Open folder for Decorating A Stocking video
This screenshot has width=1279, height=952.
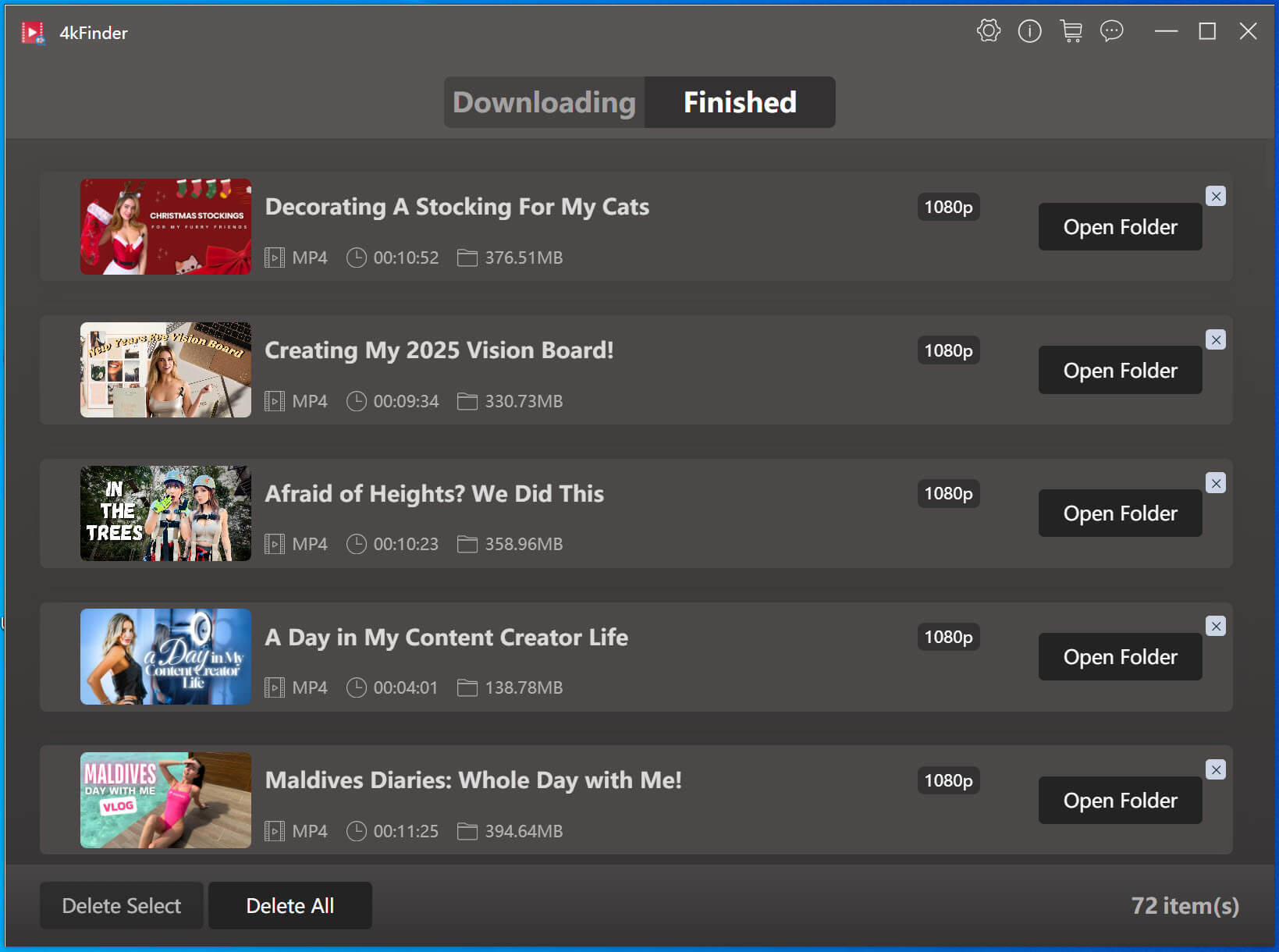point(1119,227)
